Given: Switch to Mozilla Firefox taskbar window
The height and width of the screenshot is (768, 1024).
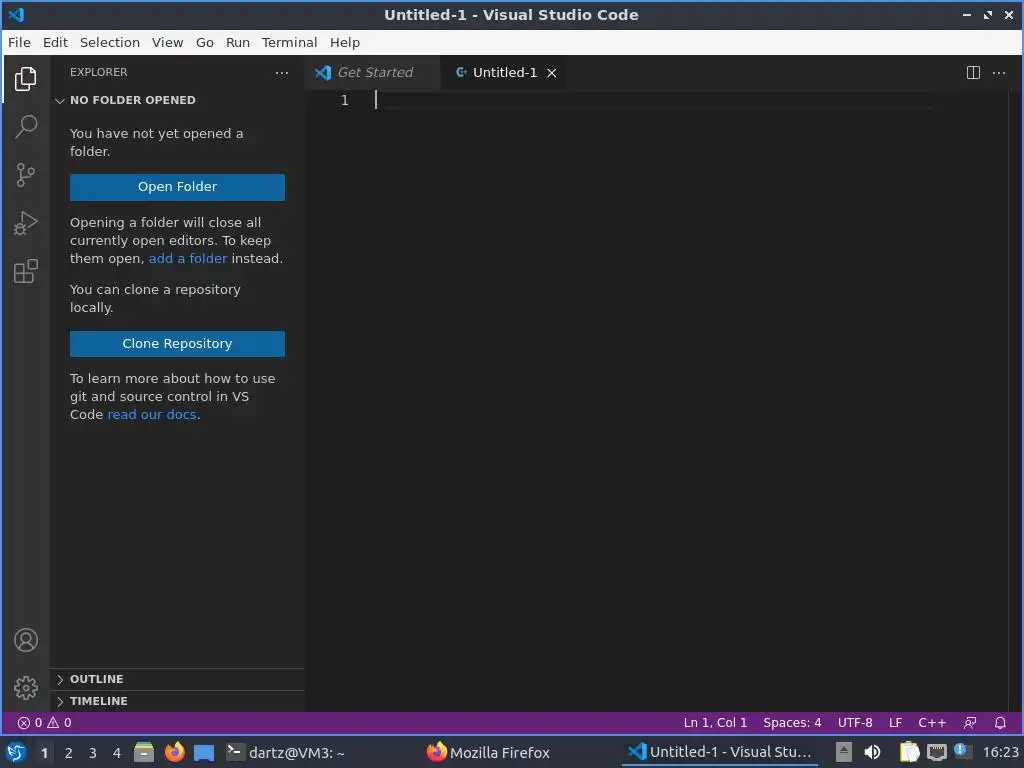Looking at the screenshot, I should point(488,752).
